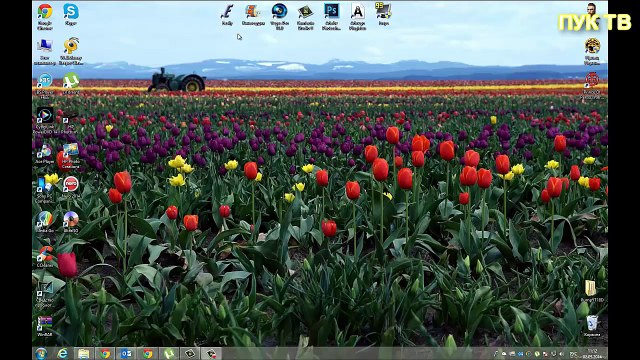Viewport: 640px width, 360px height.
Task: Open Chrome taskbar button beside uTorrent
Action: 148,353
